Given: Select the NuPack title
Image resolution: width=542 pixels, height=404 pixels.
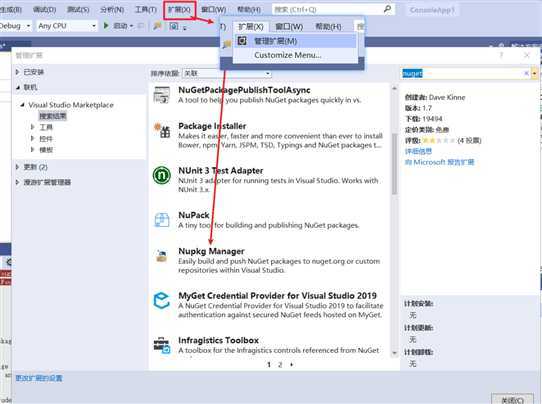Looking at the screenshot, I should (194, 215).
